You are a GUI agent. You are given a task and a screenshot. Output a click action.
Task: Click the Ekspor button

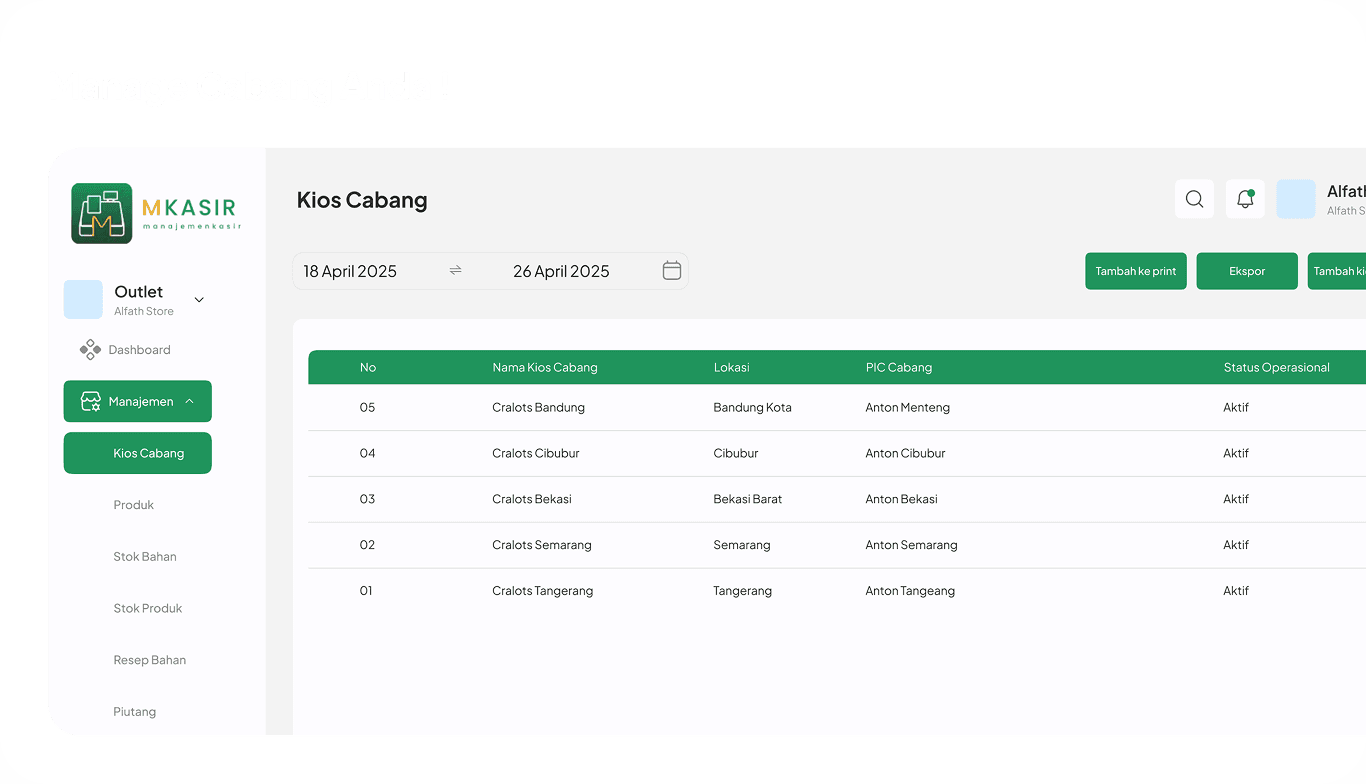click(x=1247, y=271)
